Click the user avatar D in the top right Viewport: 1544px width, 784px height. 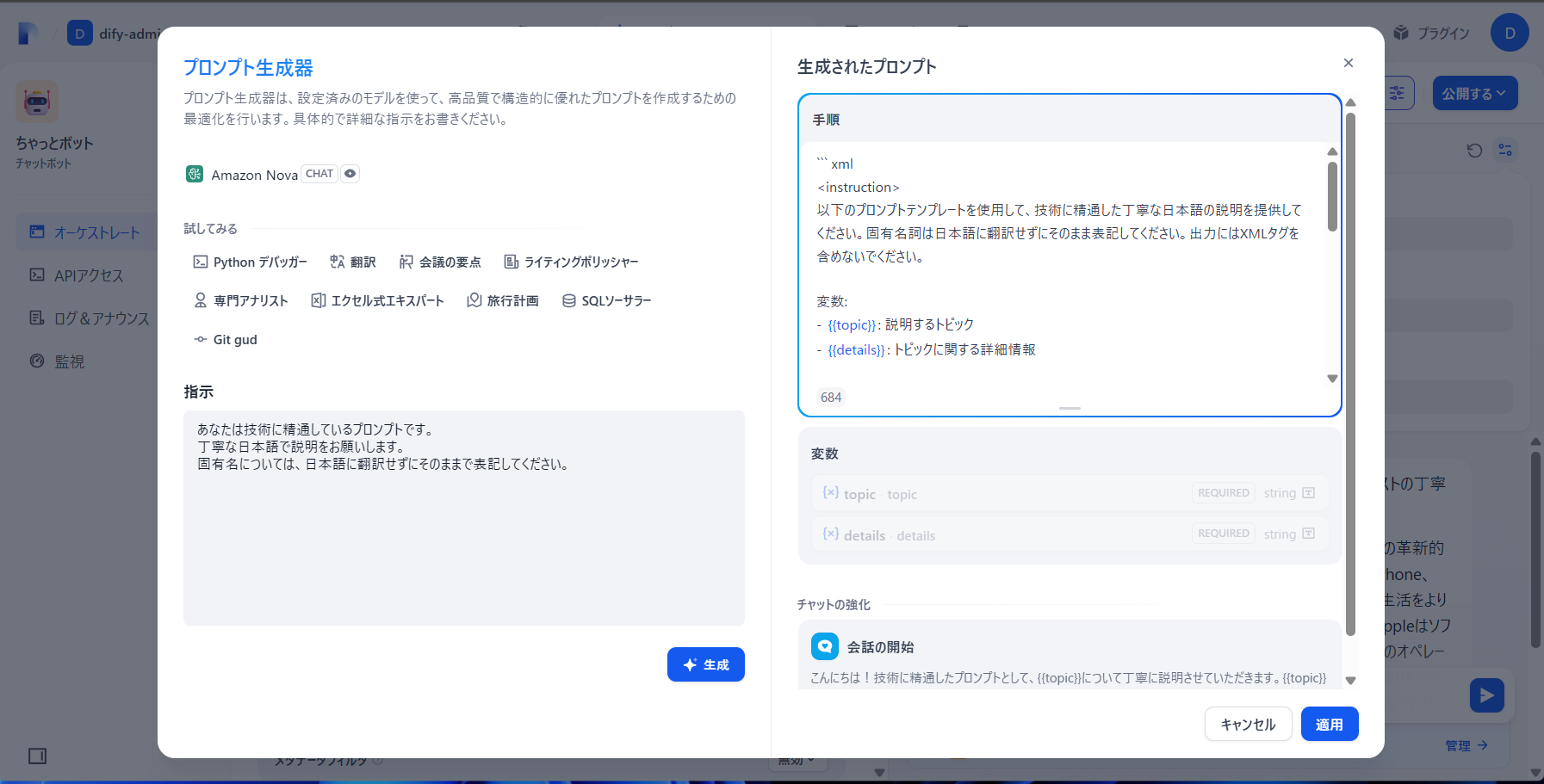pyautogui.click(x=1510, y=33)
